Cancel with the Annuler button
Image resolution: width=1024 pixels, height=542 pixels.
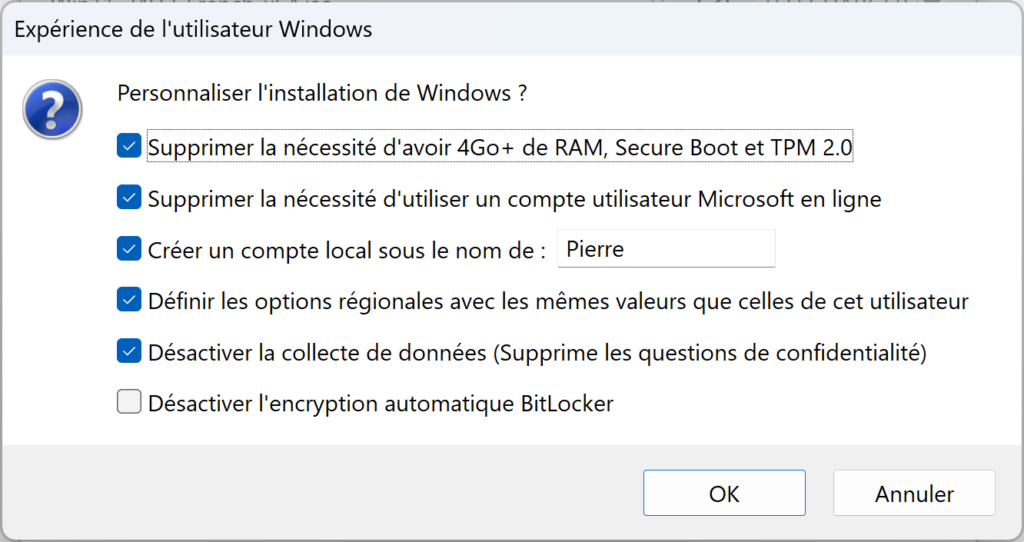pos(914,493)
